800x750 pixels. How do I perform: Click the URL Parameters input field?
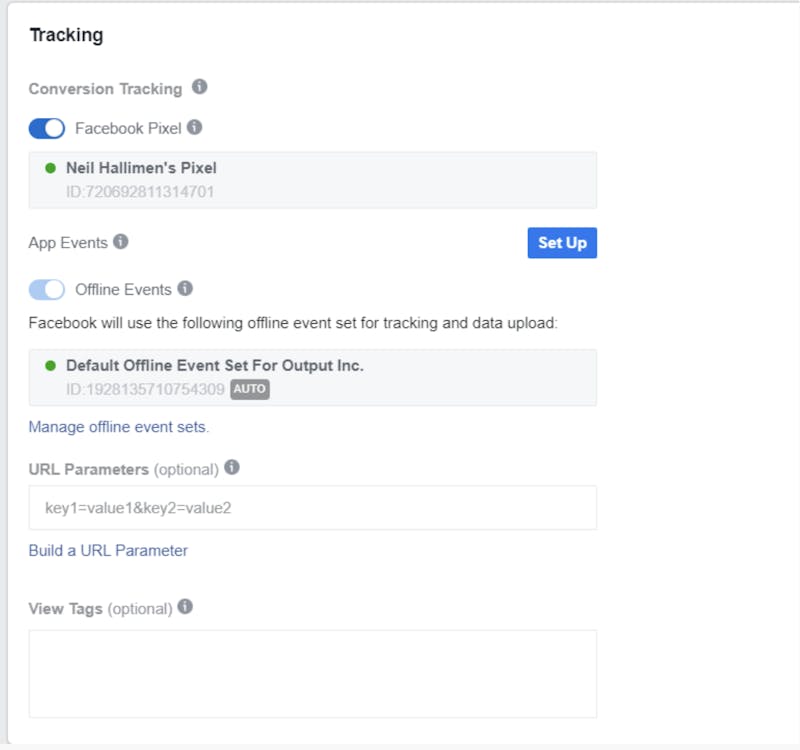point(313,508)
